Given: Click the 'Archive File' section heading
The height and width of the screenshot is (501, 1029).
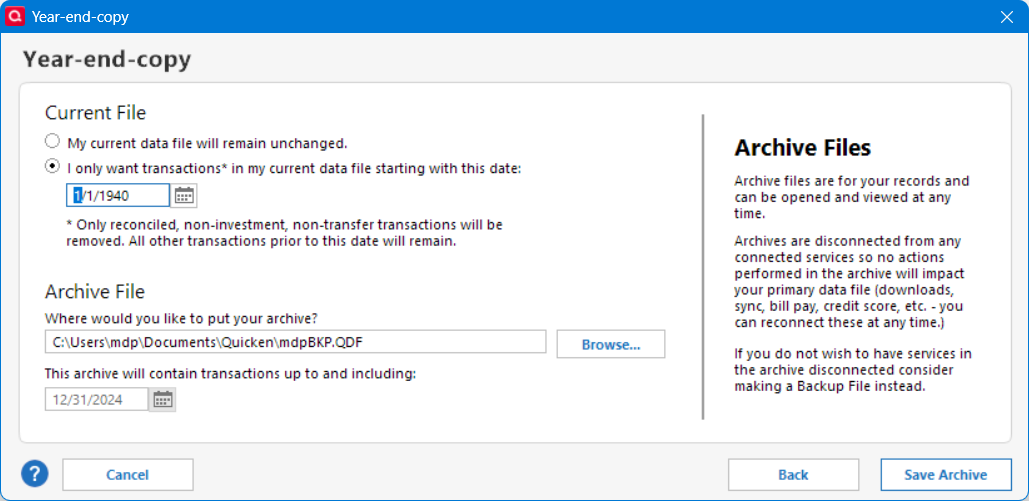Looking at the screenshot, I should click(95, 291).
